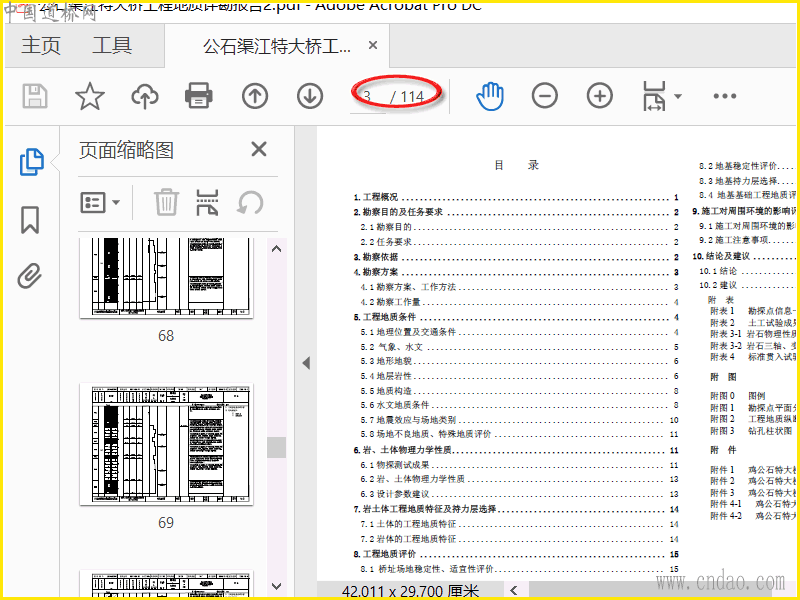
Task: Collapse the navigation pane arrow
Action: 306,363
